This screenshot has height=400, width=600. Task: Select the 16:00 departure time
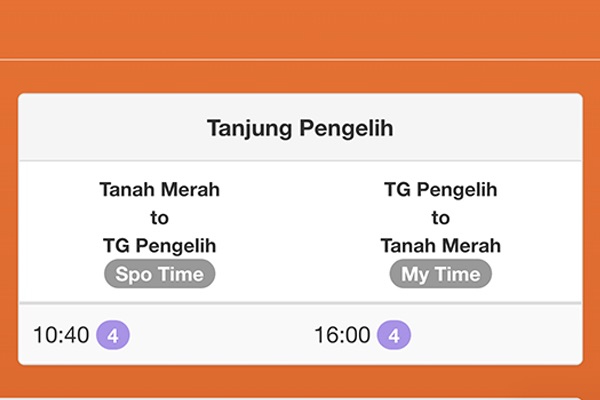click(343, 335)
